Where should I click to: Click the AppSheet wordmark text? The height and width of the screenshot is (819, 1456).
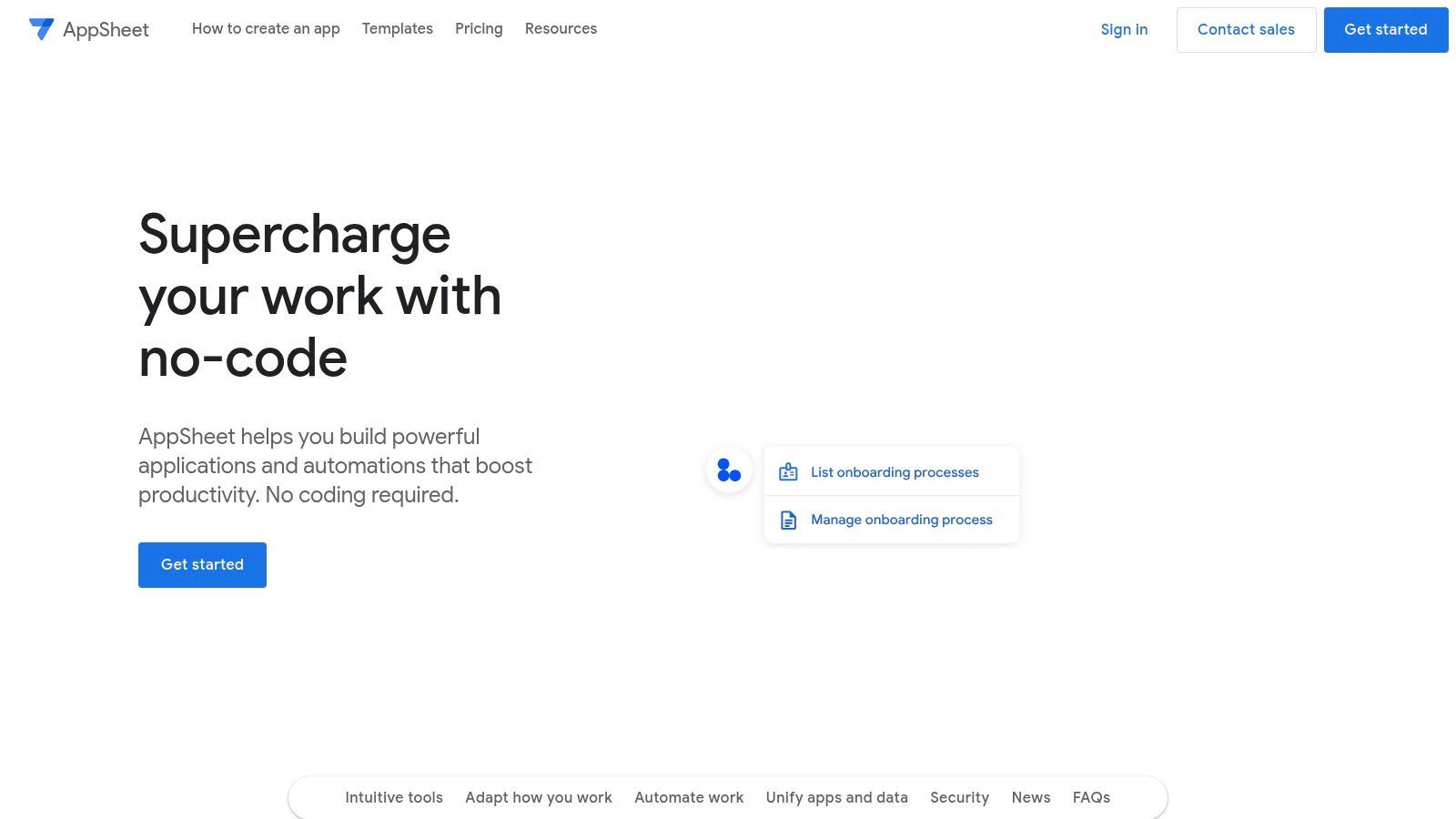[106, 30]
